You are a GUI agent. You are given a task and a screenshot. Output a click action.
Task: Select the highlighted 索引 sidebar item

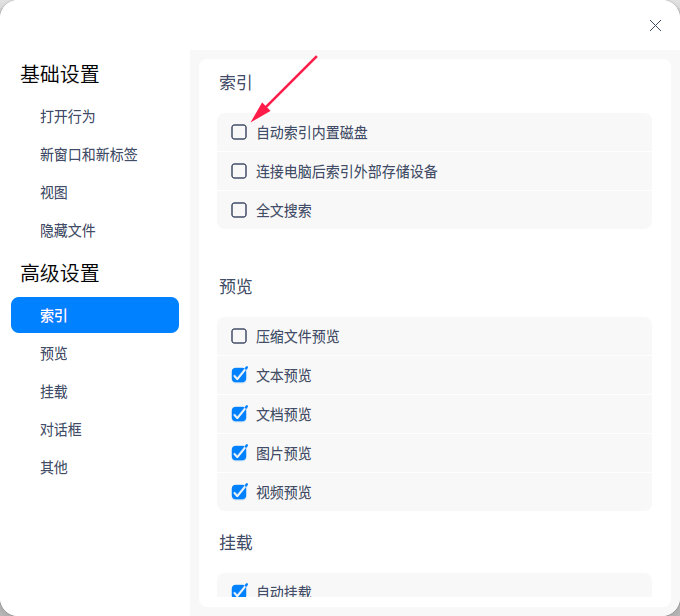point(95,315)
